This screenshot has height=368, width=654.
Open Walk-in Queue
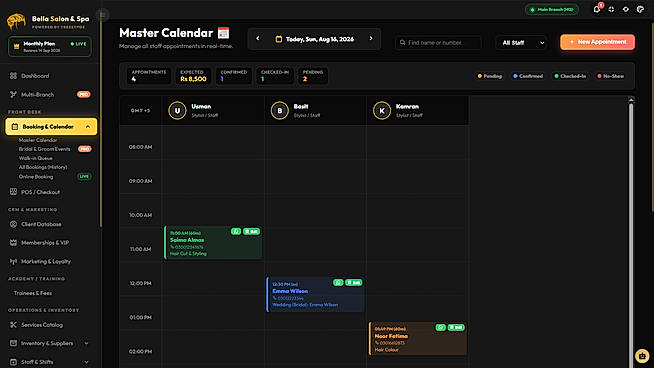(35, 158)
